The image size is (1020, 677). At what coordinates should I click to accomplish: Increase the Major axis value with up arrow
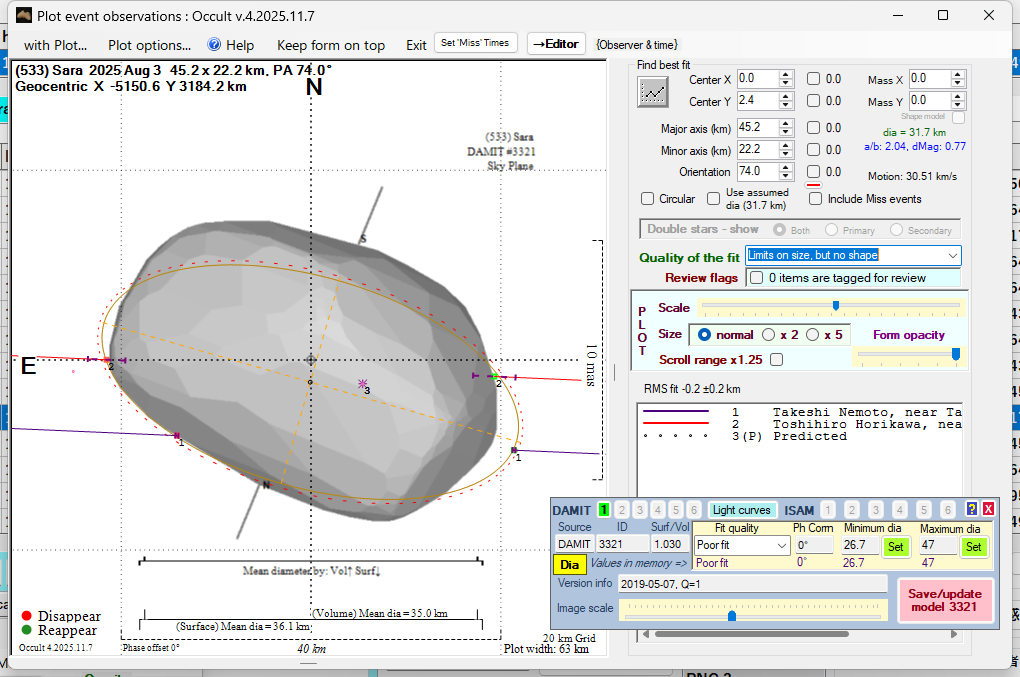tap(786, 123)
